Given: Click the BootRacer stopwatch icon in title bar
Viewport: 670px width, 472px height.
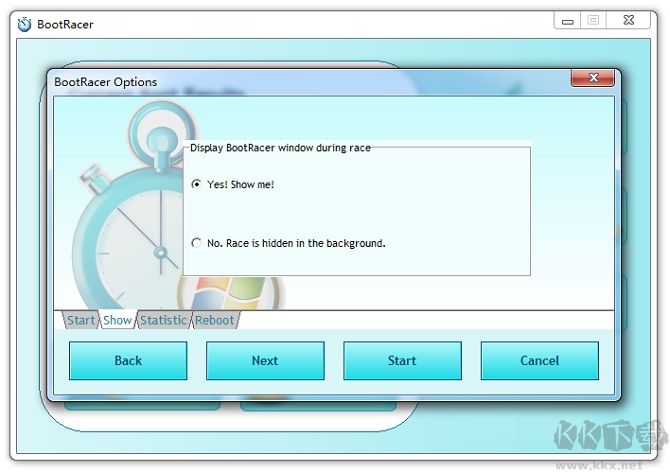Looking at the screenshot, I should 25,24.
